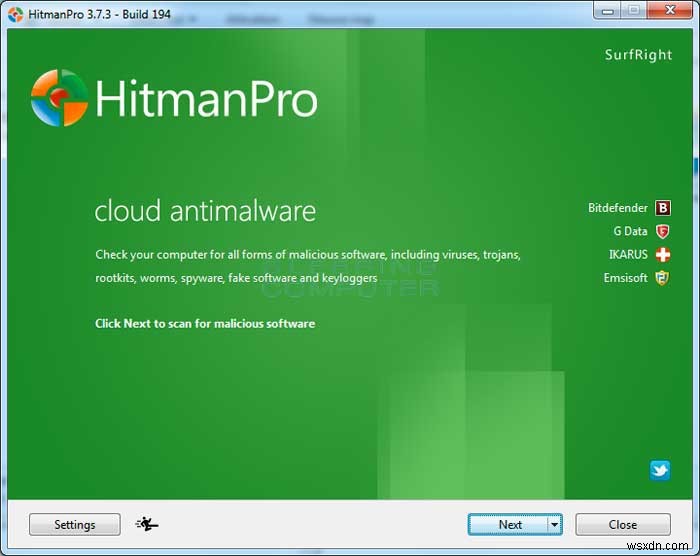Screen dimensions: 700x556
Task: Click the G Data shield icon
Action: (662, 231)
